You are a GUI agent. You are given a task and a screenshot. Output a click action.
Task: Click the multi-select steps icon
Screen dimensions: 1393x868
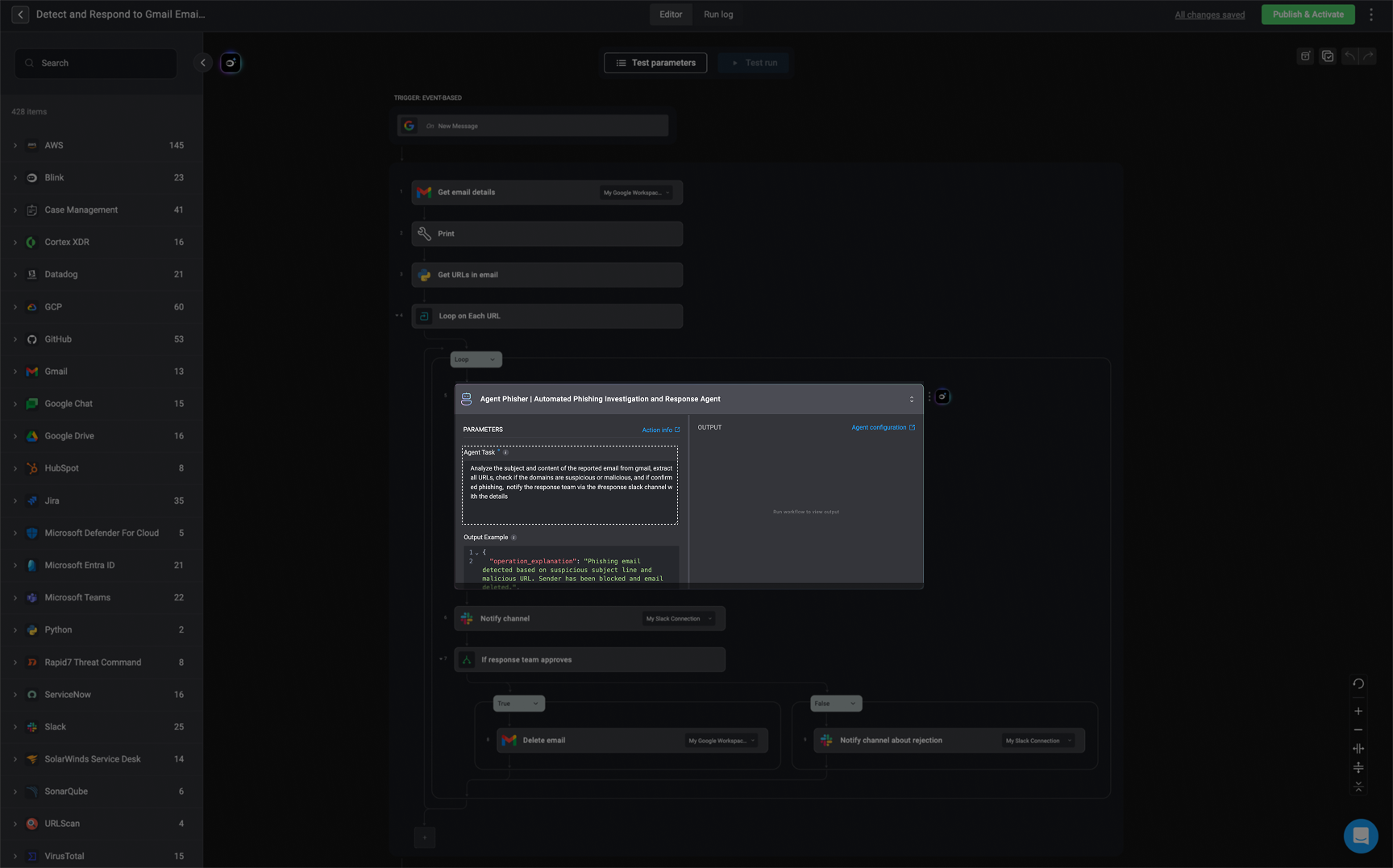(x=1328, y=56)
